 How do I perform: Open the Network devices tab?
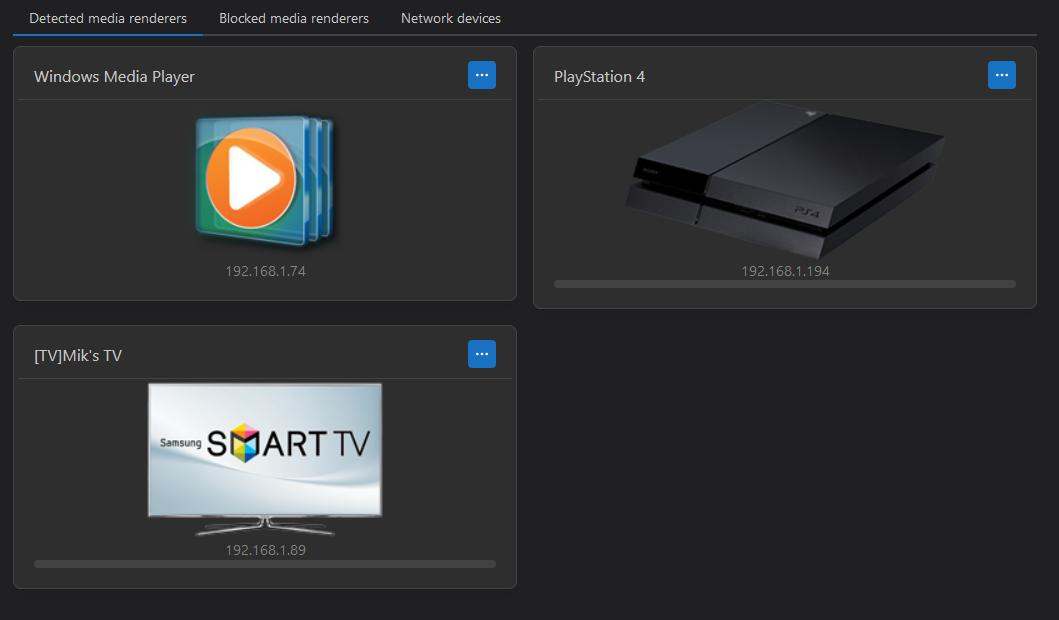point(450,18)
